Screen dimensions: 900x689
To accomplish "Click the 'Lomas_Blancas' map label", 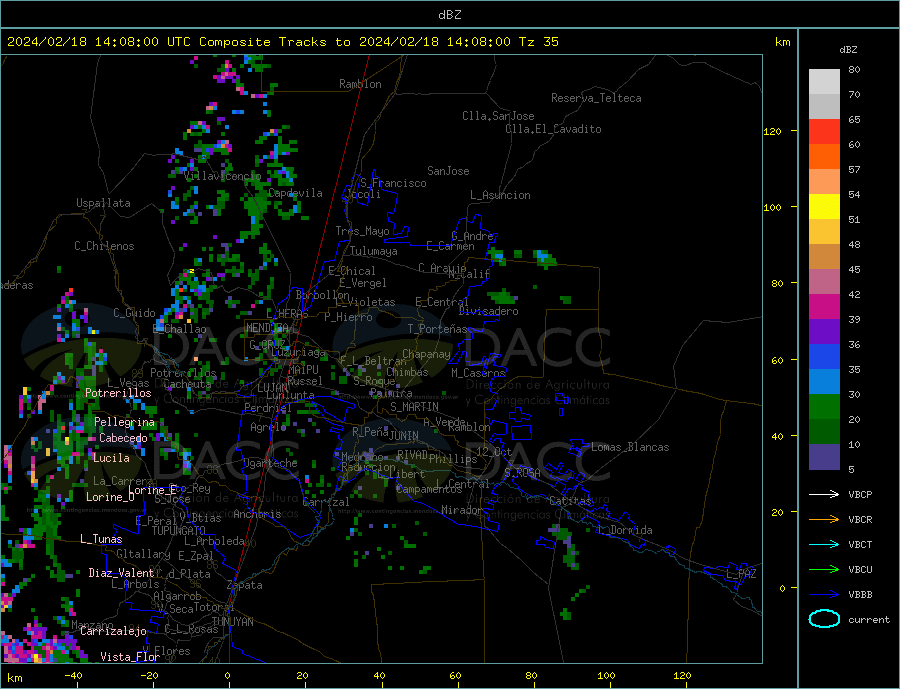I will click(630, 447).
